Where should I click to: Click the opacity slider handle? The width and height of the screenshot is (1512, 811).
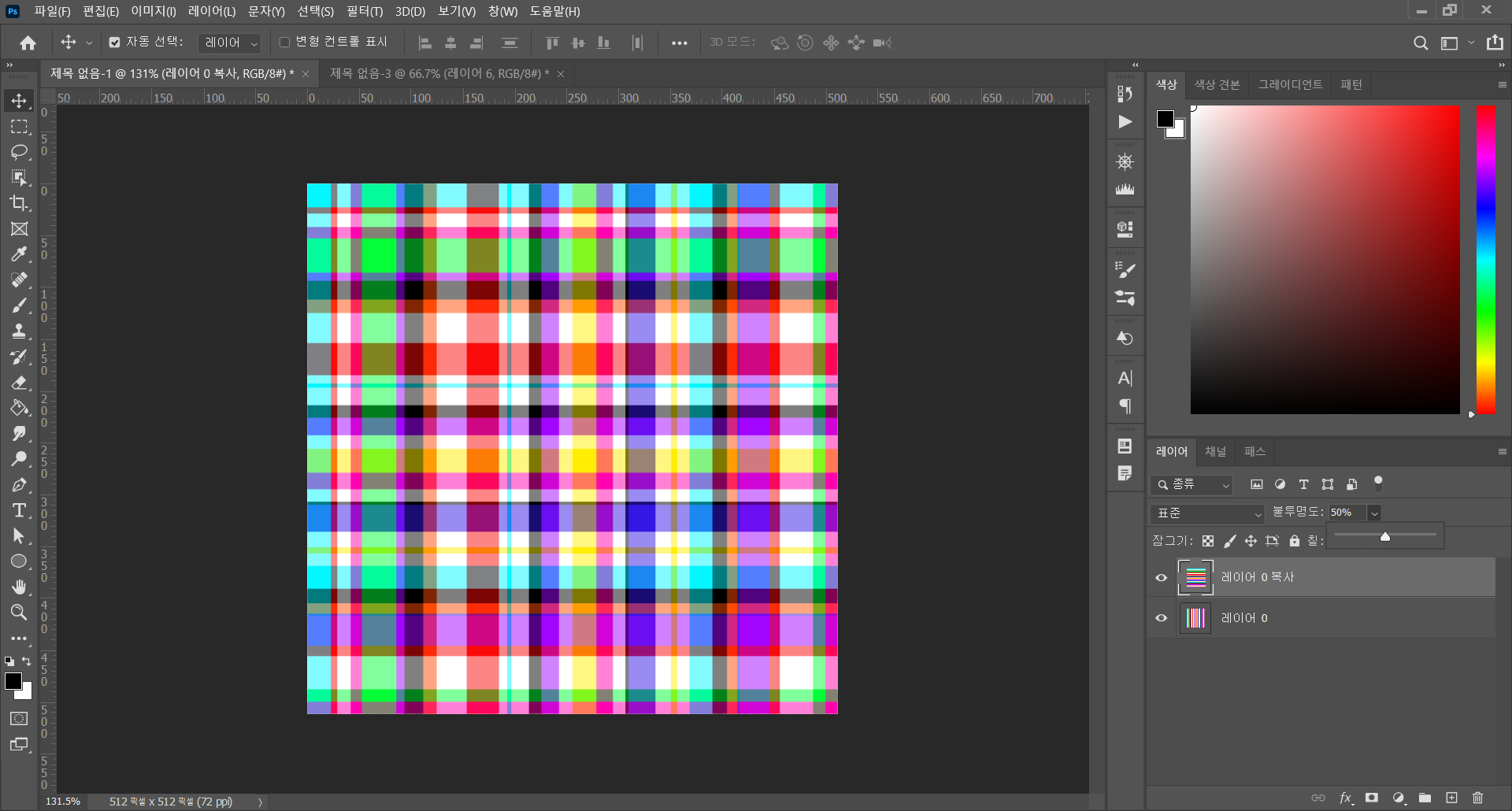point(1385,536)
